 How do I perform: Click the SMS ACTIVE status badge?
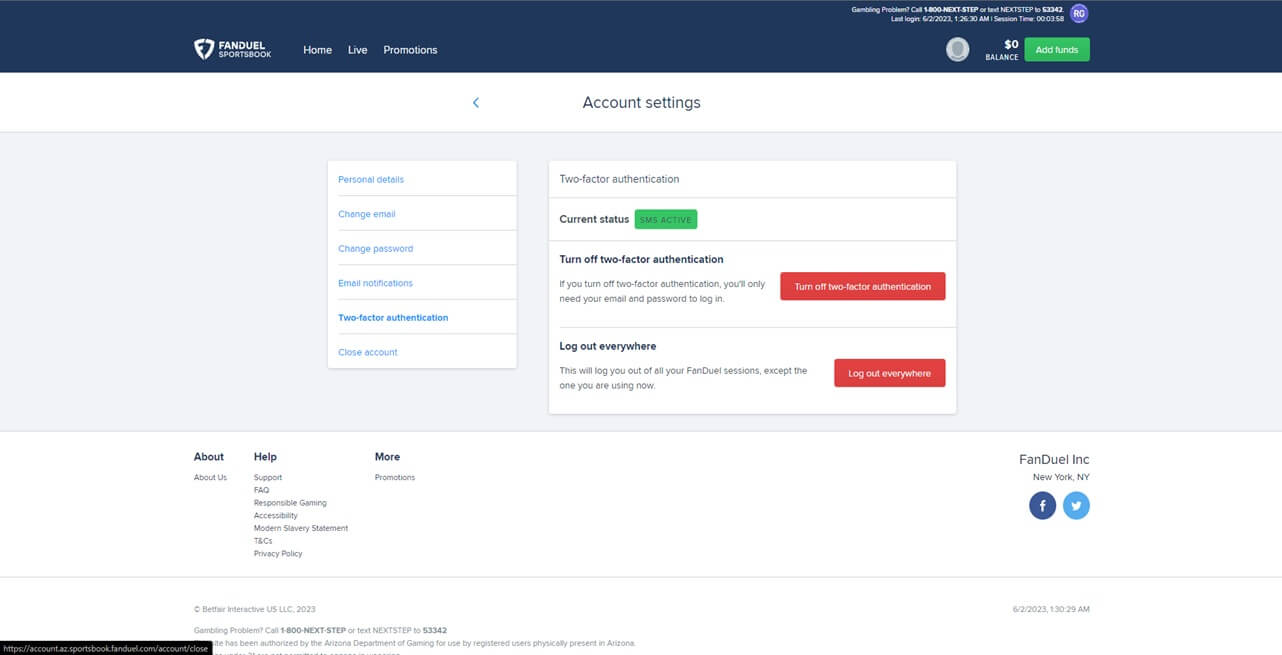click(x=666, y=219)
